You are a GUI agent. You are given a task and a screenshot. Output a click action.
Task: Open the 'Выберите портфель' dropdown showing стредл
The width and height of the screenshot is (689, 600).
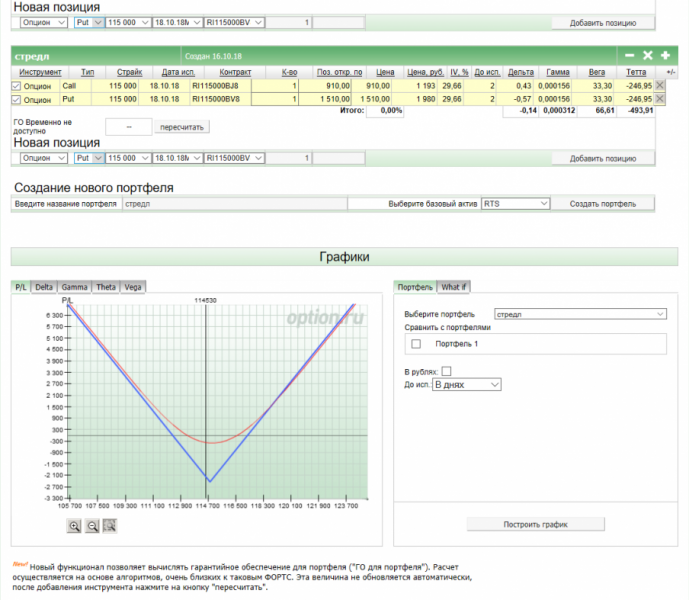(x=581, y=314)
